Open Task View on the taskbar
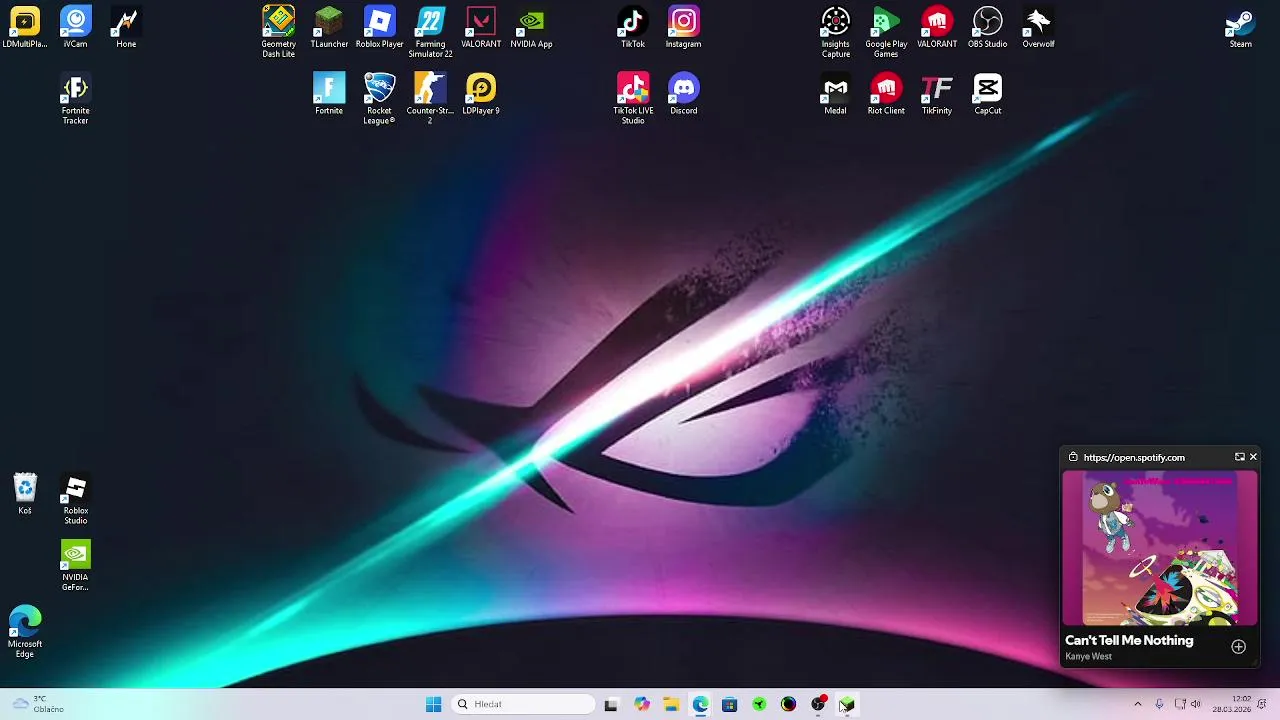1280x720 pixels. pyautogui.click(x=611, y=704)
